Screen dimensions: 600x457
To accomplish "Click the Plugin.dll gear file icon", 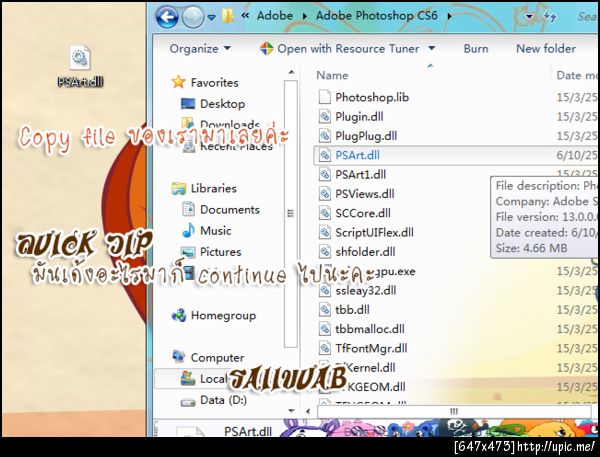I will click(324, 116).
